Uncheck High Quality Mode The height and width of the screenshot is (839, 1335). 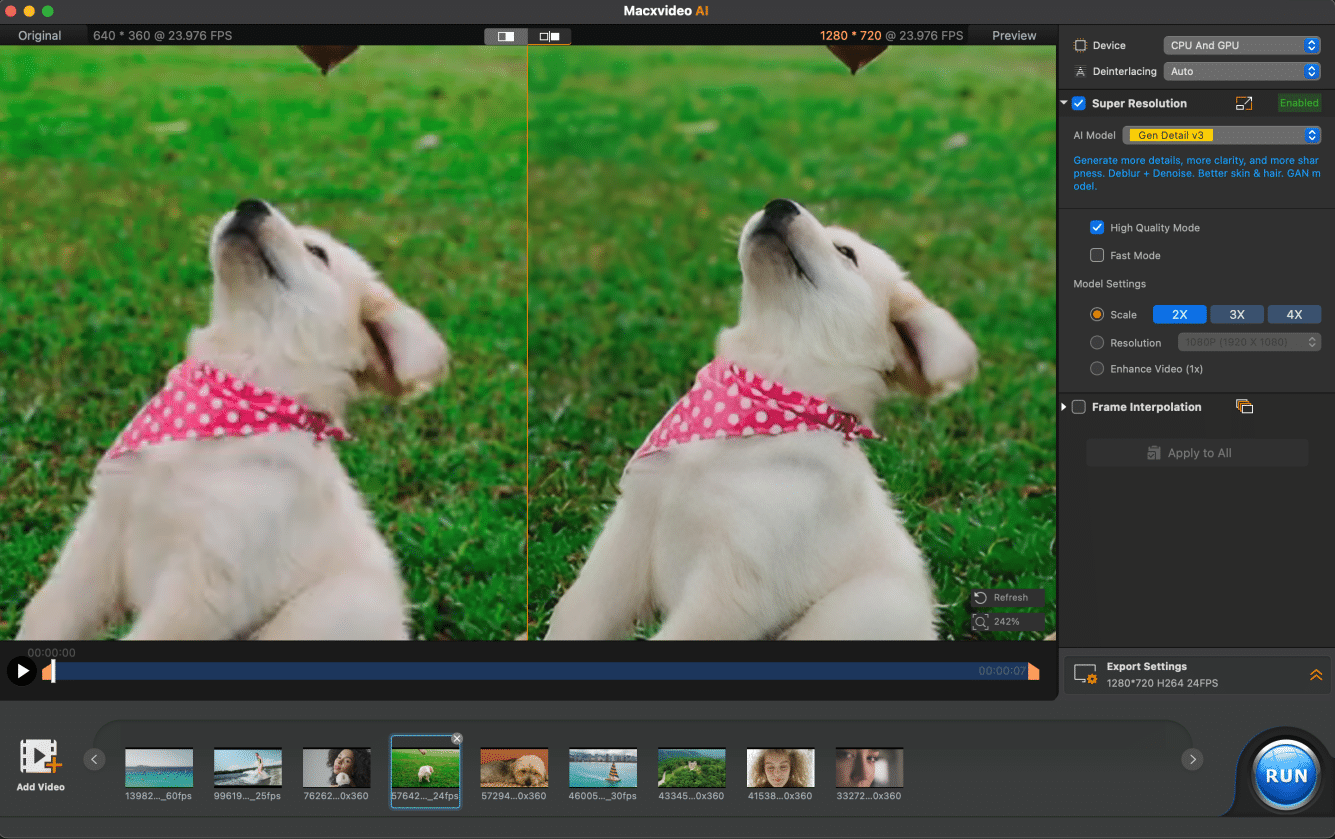pyautogui.click(x=1097, y=227)
